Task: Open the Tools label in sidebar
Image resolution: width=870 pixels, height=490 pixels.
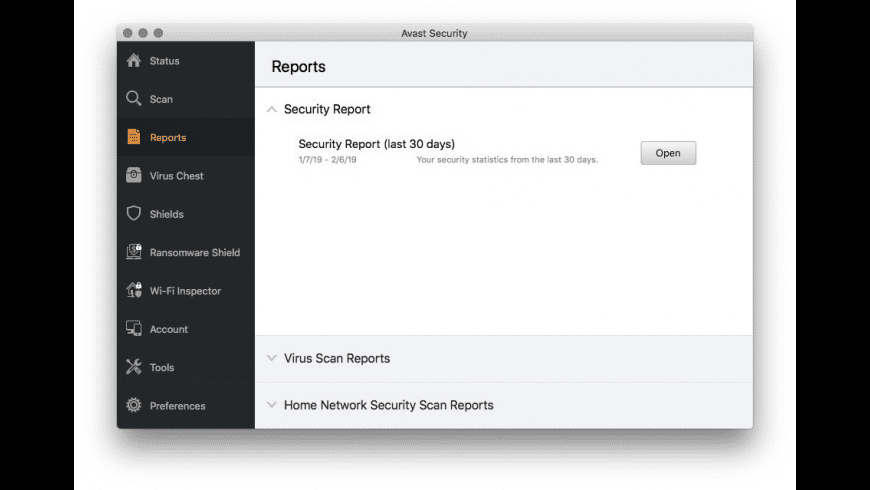Action: pyautogui.click(x=162, y=367)
